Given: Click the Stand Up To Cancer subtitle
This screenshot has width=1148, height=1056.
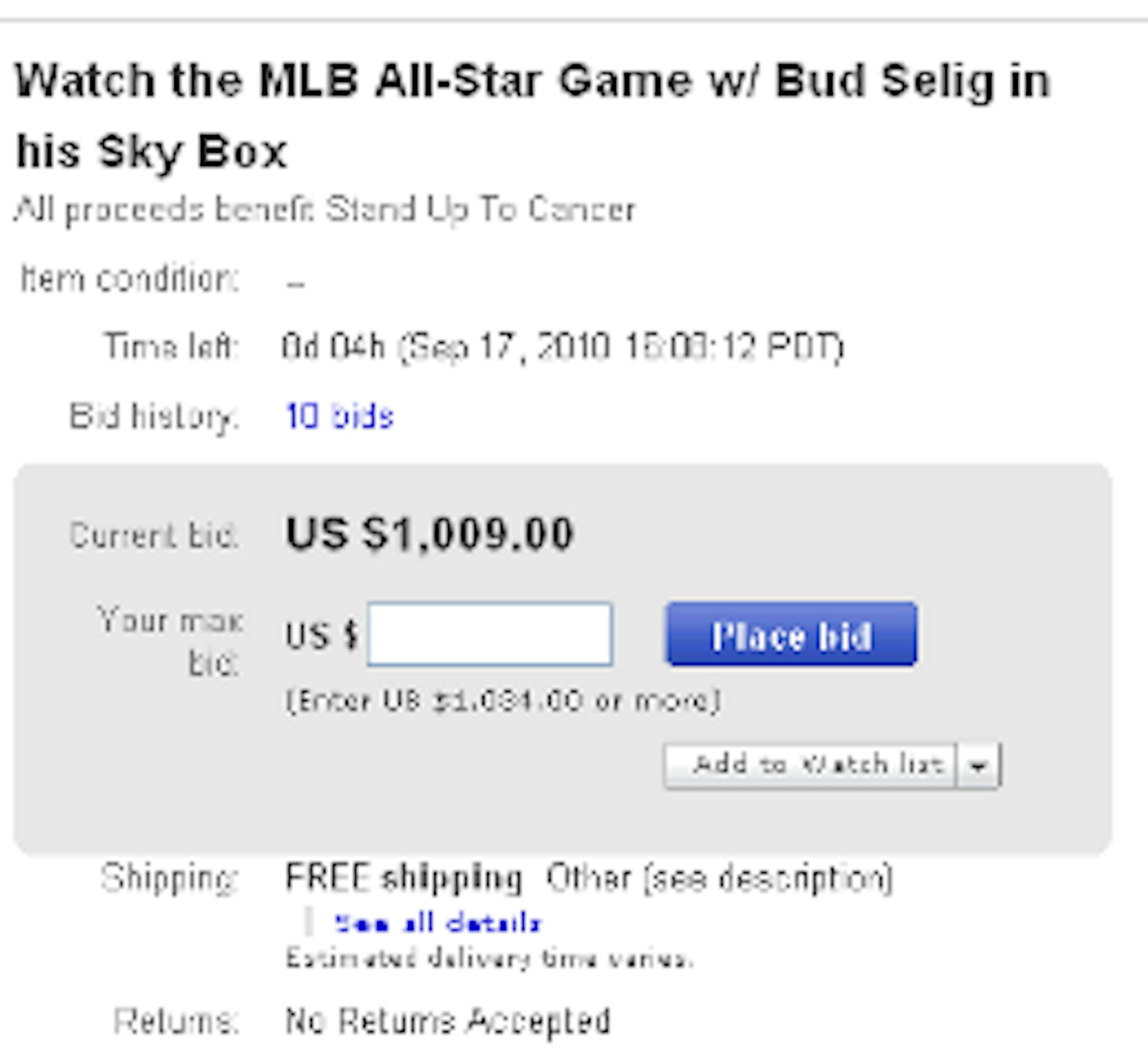Looking at the screenshot, I should tap(324, 209).
